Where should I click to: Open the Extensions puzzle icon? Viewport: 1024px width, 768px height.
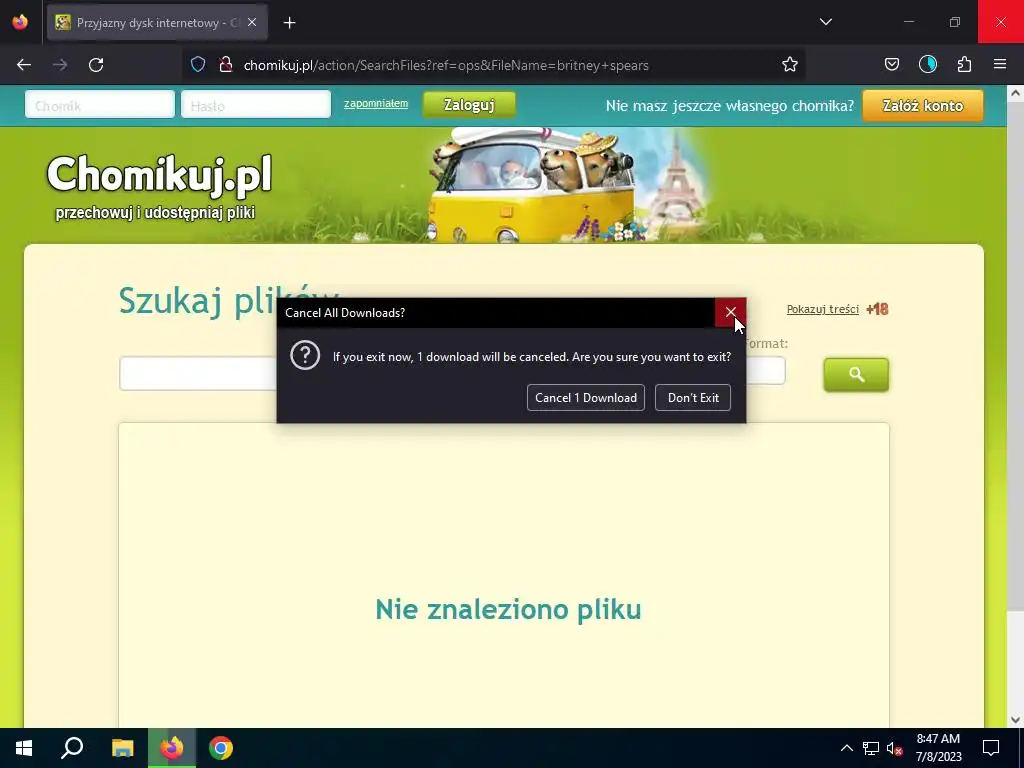(x=964, y=65)
